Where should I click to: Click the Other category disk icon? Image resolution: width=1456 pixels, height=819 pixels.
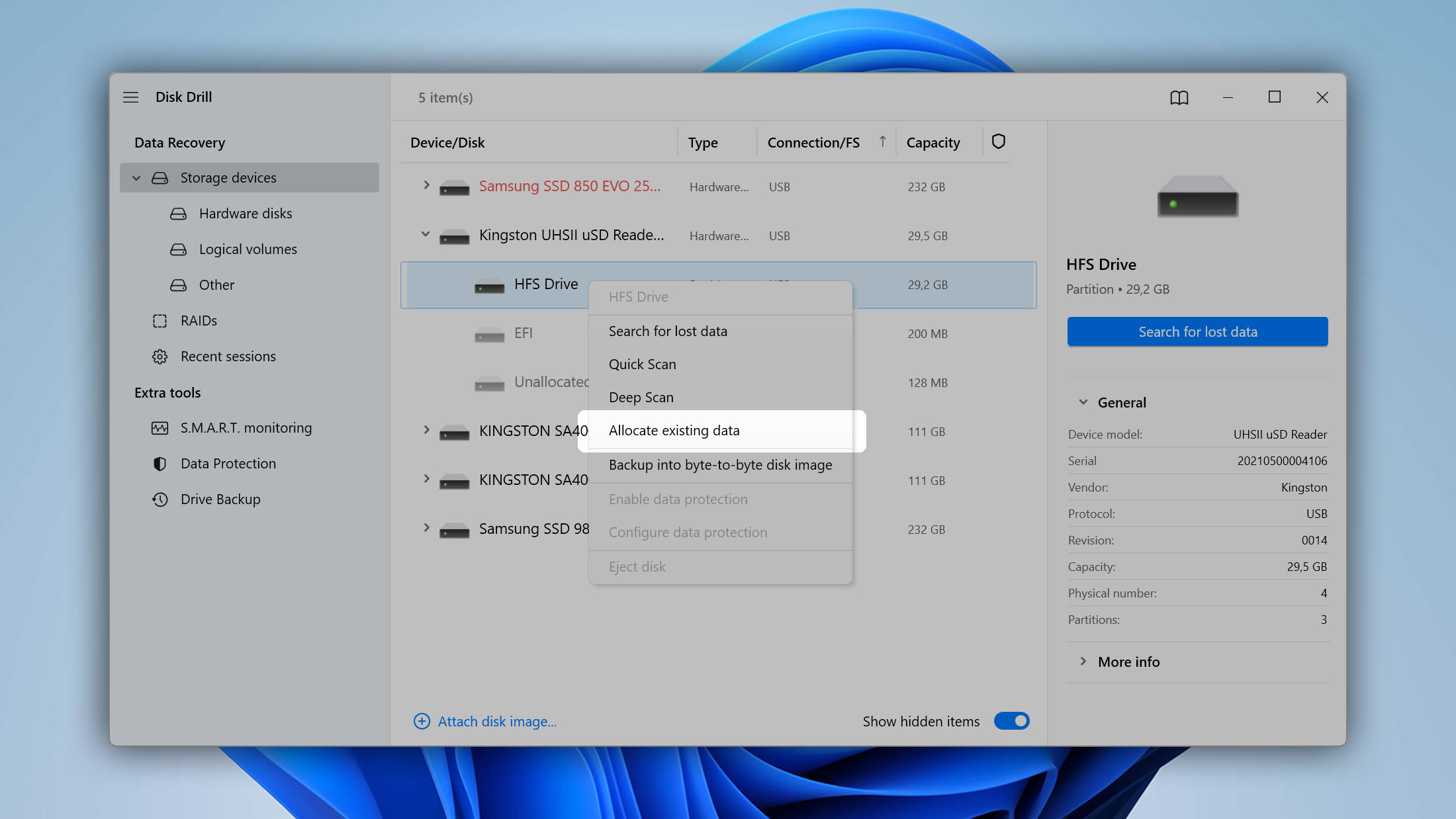[179, 285]
